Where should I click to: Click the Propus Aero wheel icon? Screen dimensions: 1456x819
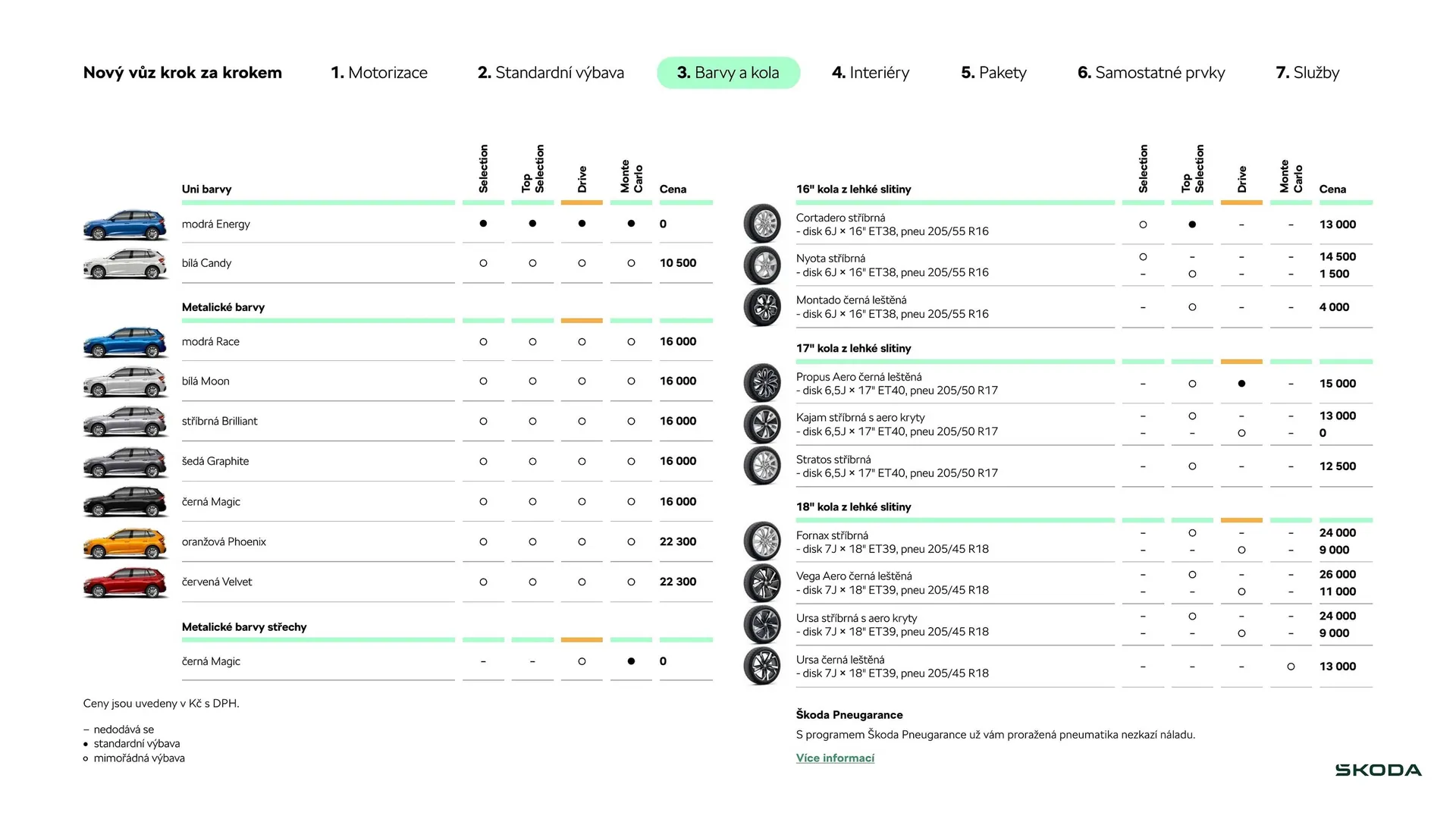coord(762,383)
